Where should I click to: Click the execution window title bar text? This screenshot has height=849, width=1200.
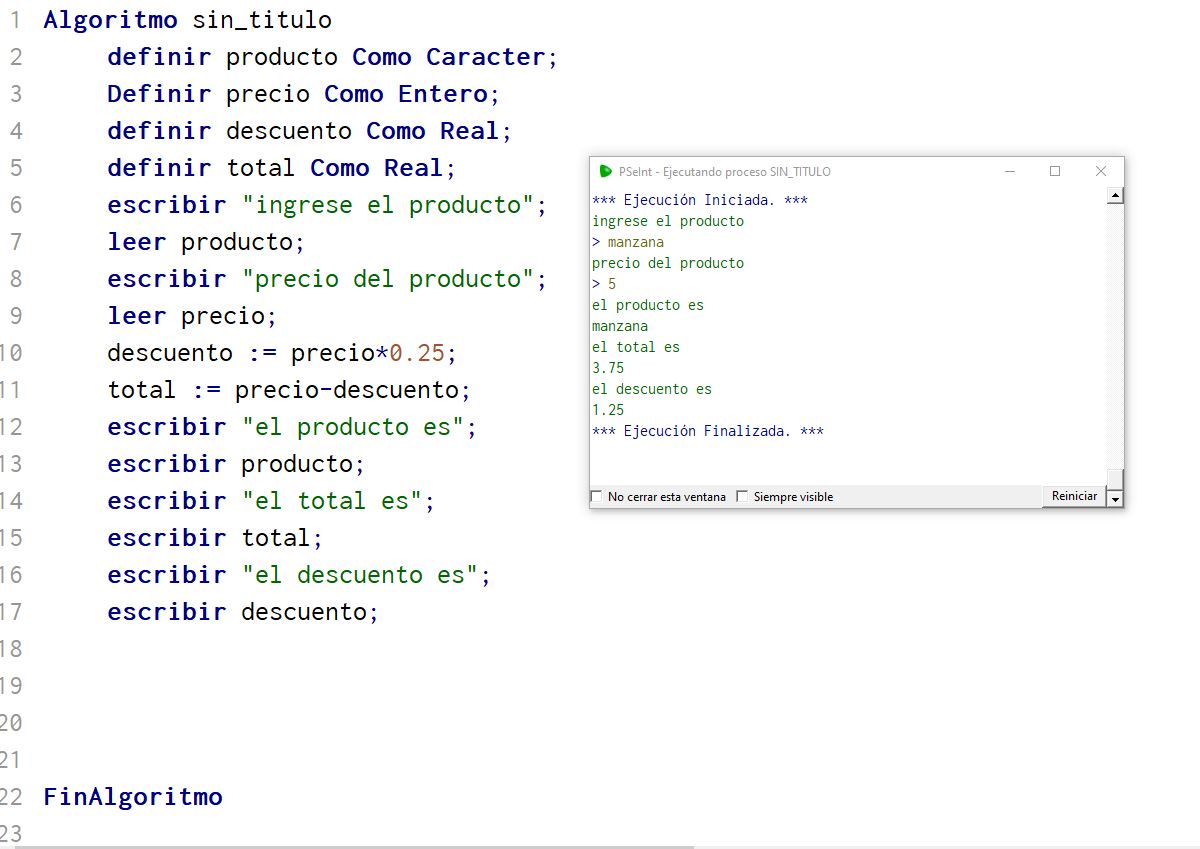[x=724, y=171]
